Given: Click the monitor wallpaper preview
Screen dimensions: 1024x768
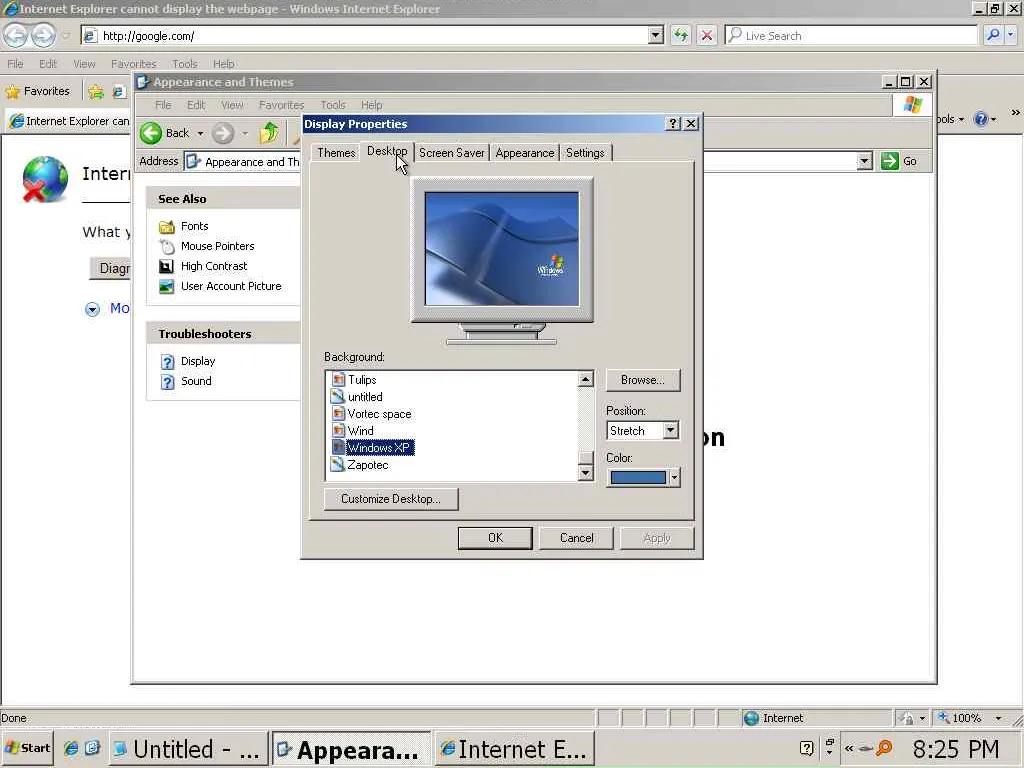Looking at the screenshot, I should pos(502,249).
